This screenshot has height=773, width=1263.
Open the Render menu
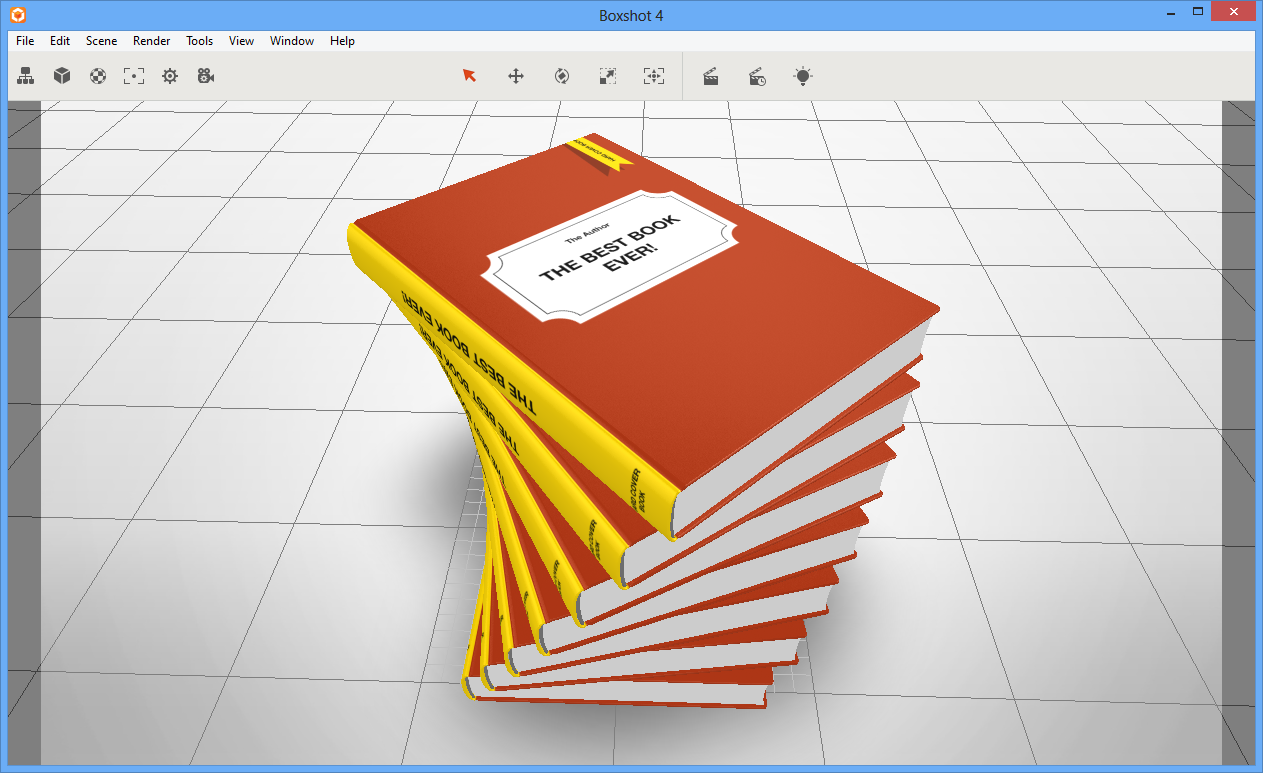(x=152, y=41)
